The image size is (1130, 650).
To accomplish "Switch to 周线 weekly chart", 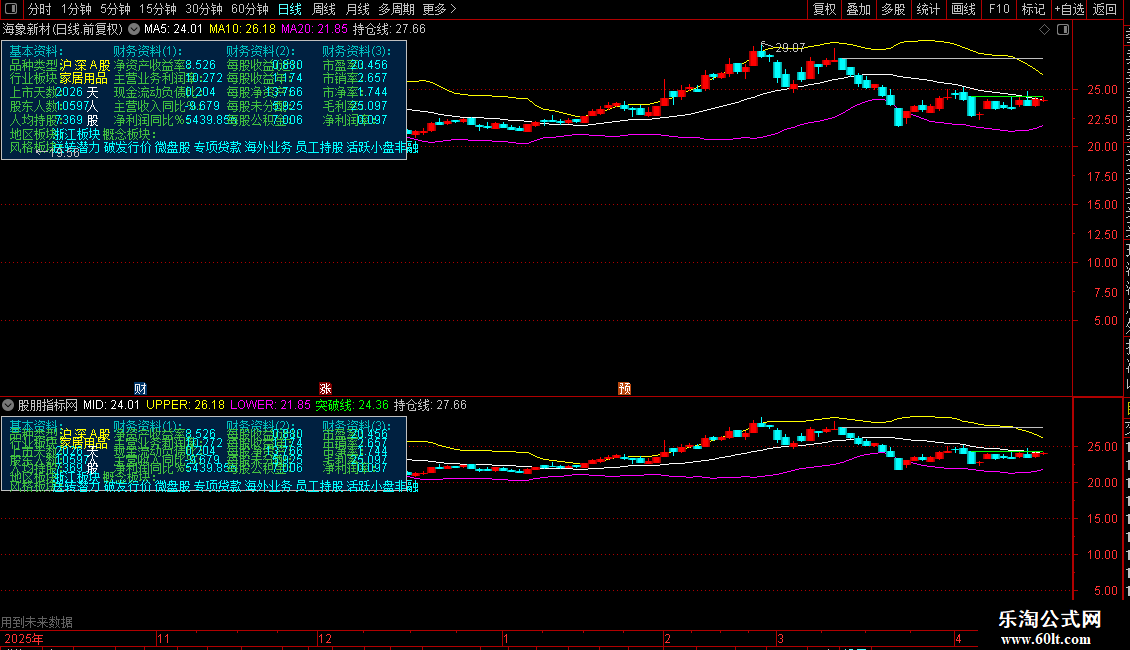I will pyautogui.click(x=324, y=9).
